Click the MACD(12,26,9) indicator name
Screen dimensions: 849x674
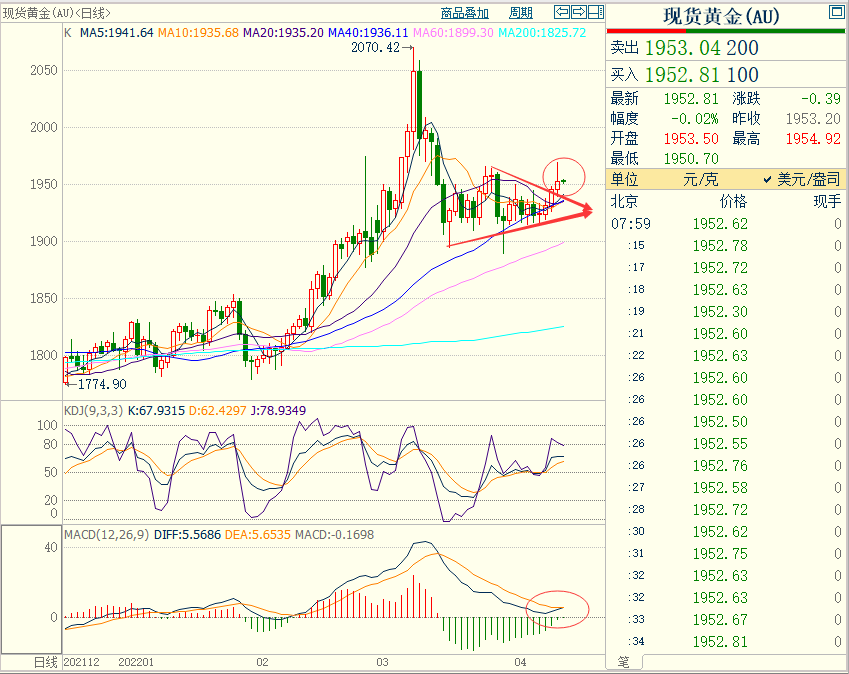pyautogui.click(x=107, y=535)
